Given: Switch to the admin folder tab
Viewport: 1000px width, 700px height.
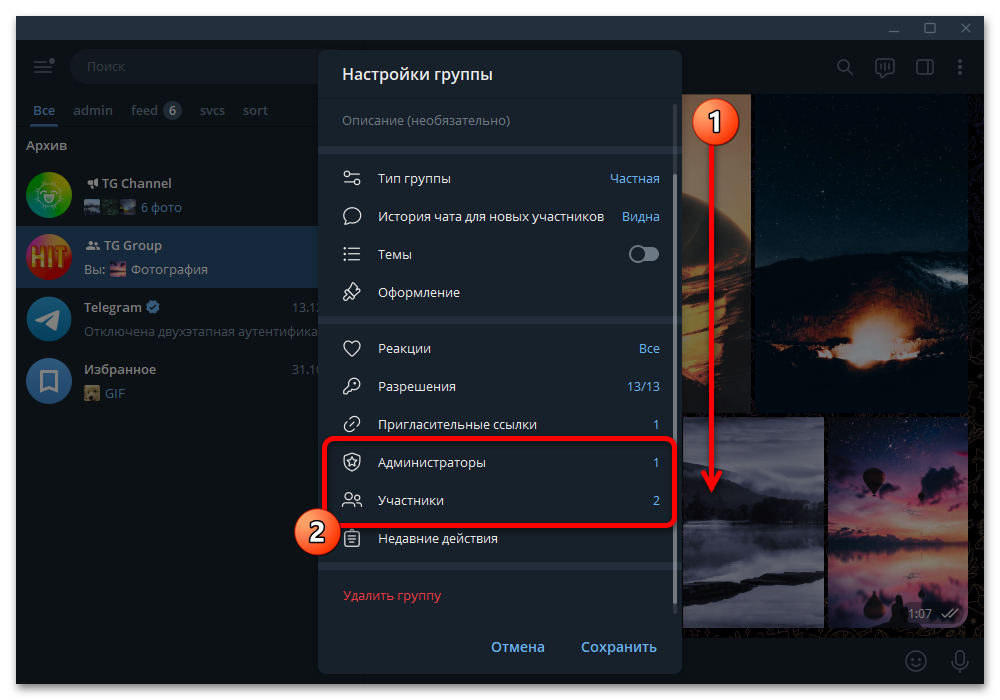Looking at the screenshot, I should point(93,110).
